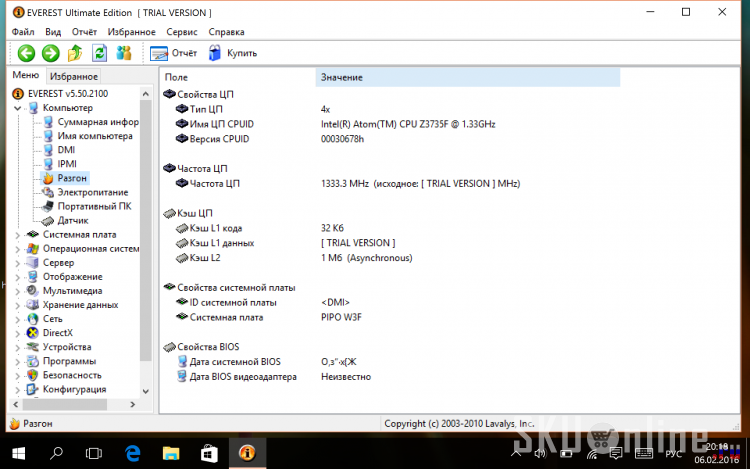
Task: Expand the Хранение данных branch
Action: [x=17, y=305]
